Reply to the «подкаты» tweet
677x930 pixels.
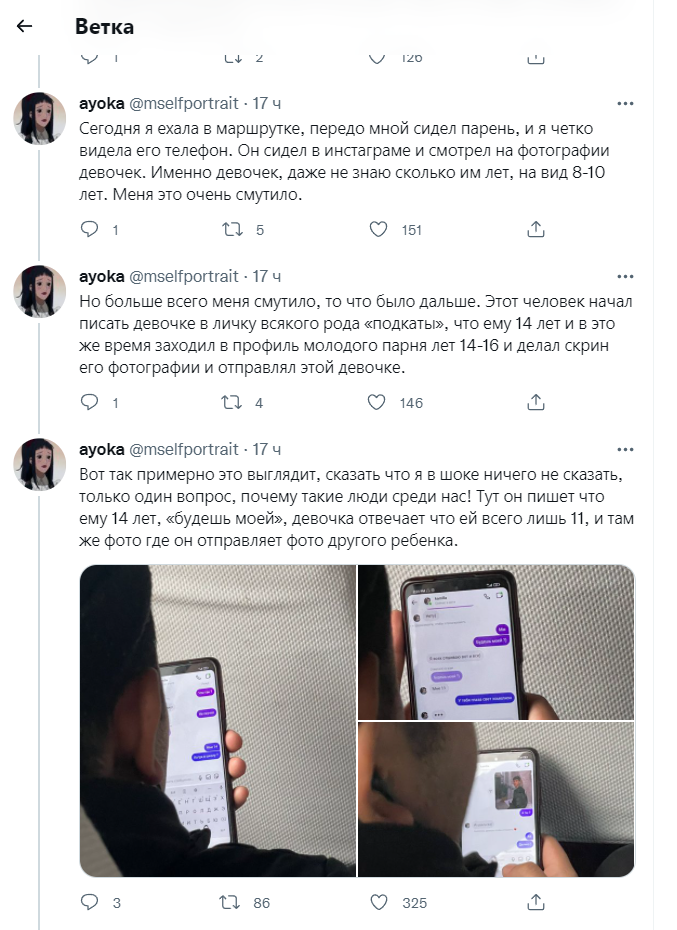(90, 402)
